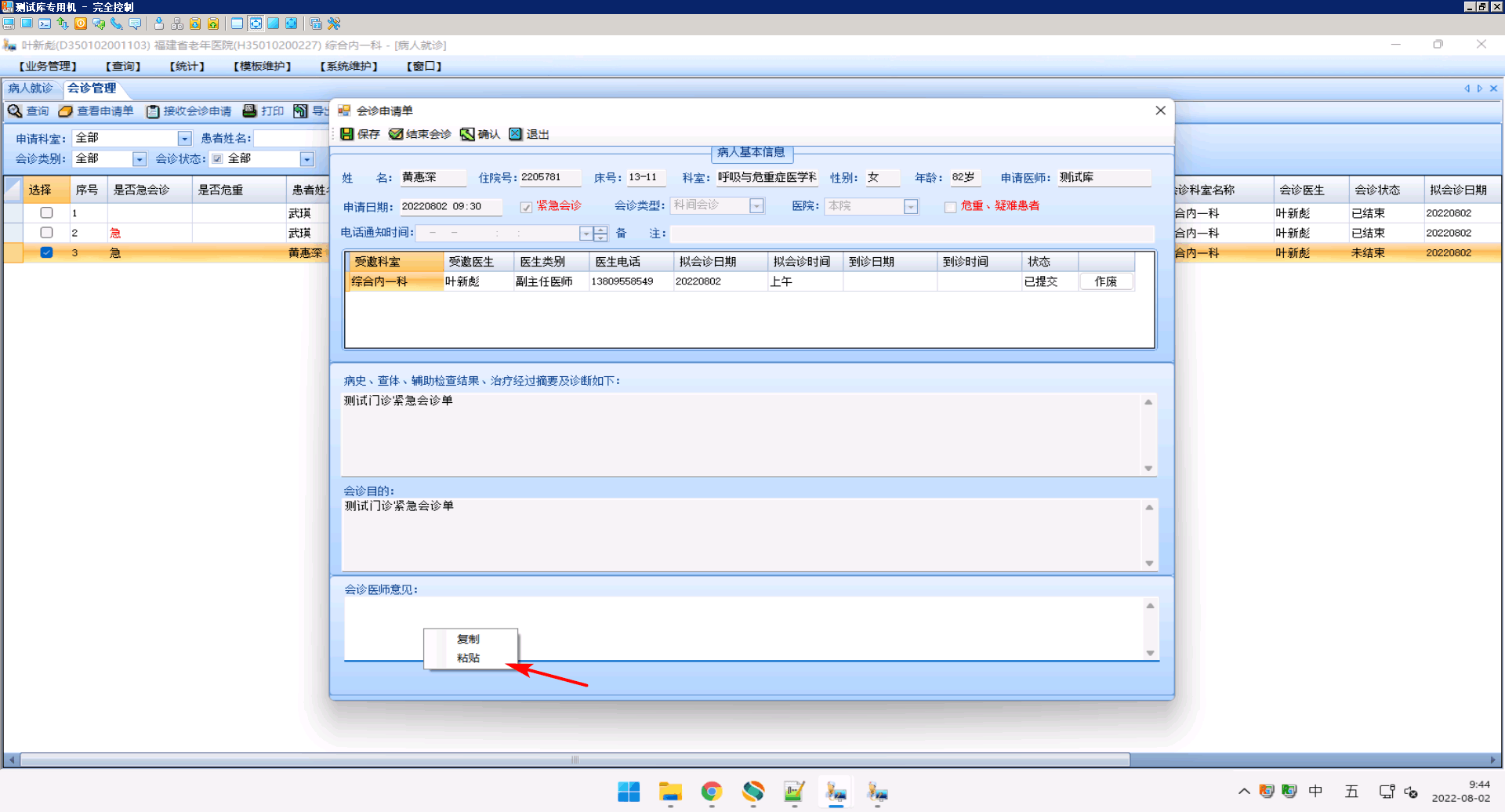The width and height of the screenshot is (1505, 812).
Task: Open the 会诊状态 dropdown
Action: pos(307,159)
